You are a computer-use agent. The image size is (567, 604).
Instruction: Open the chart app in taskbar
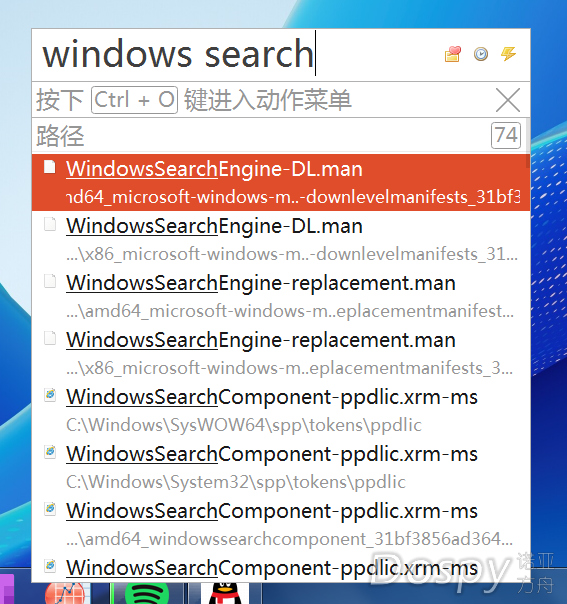[x=65, y=594]
